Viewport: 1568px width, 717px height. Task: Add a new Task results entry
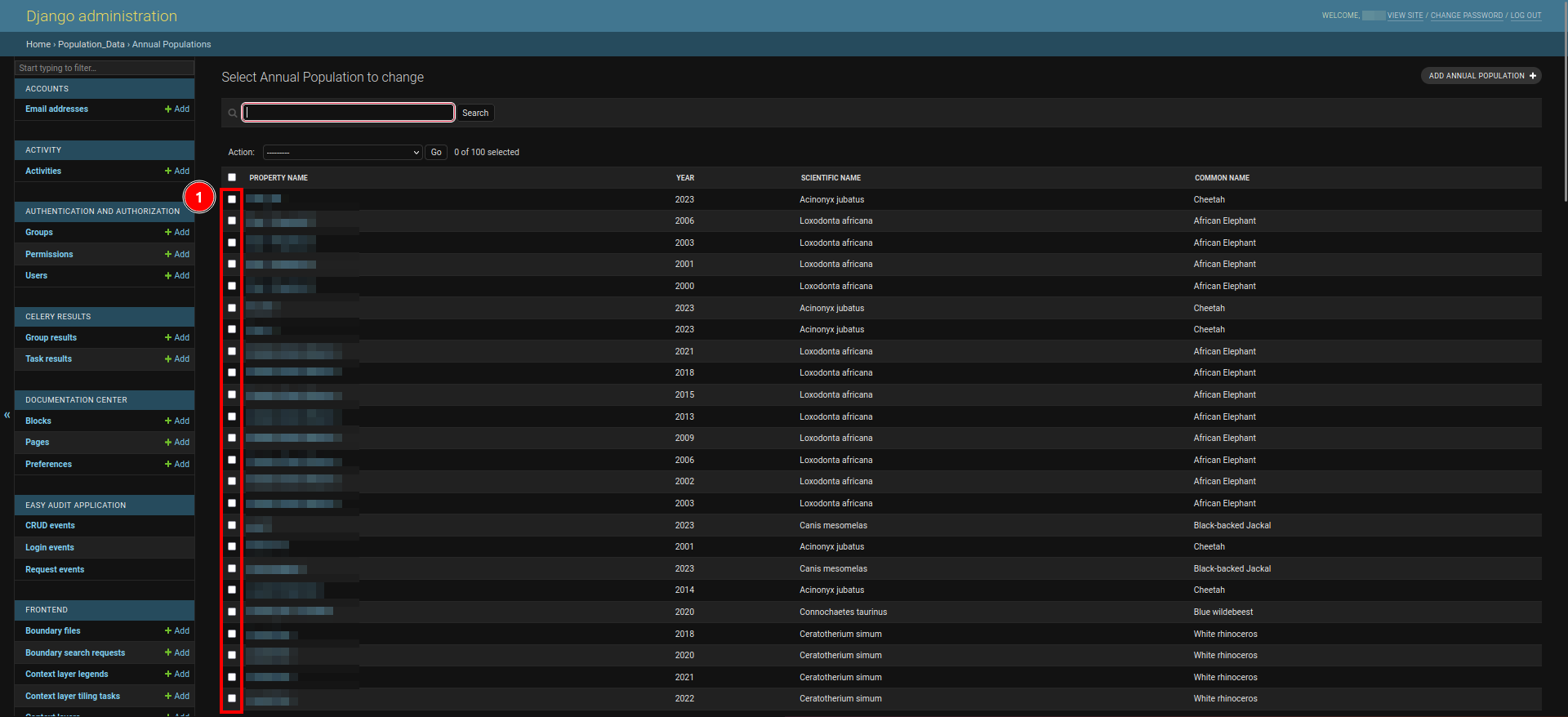[177, 359]
